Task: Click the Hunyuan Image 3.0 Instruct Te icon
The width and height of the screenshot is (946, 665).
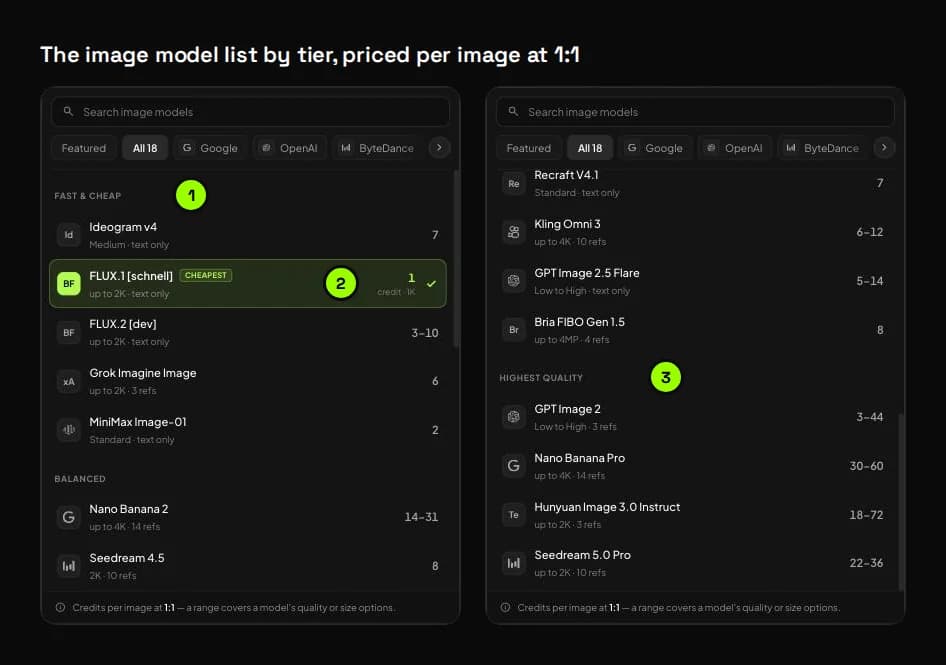Action: point(513,515)
